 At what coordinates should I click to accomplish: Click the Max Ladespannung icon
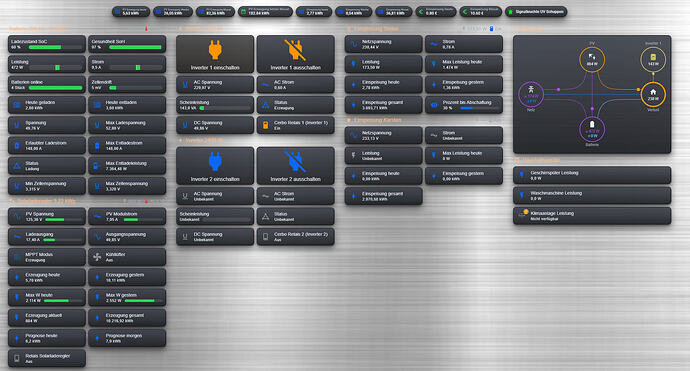click(97, 125)
